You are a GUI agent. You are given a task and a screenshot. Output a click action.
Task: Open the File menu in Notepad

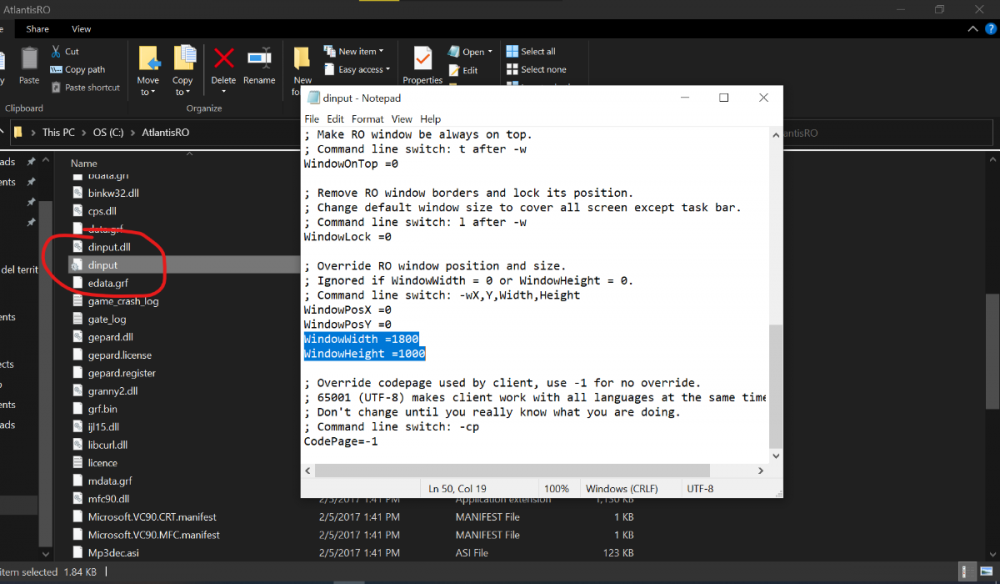(312, 119)
